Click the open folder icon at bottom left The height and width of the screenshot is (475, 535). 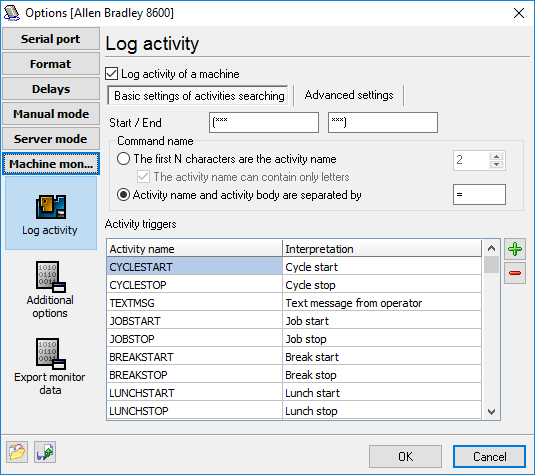17,452
